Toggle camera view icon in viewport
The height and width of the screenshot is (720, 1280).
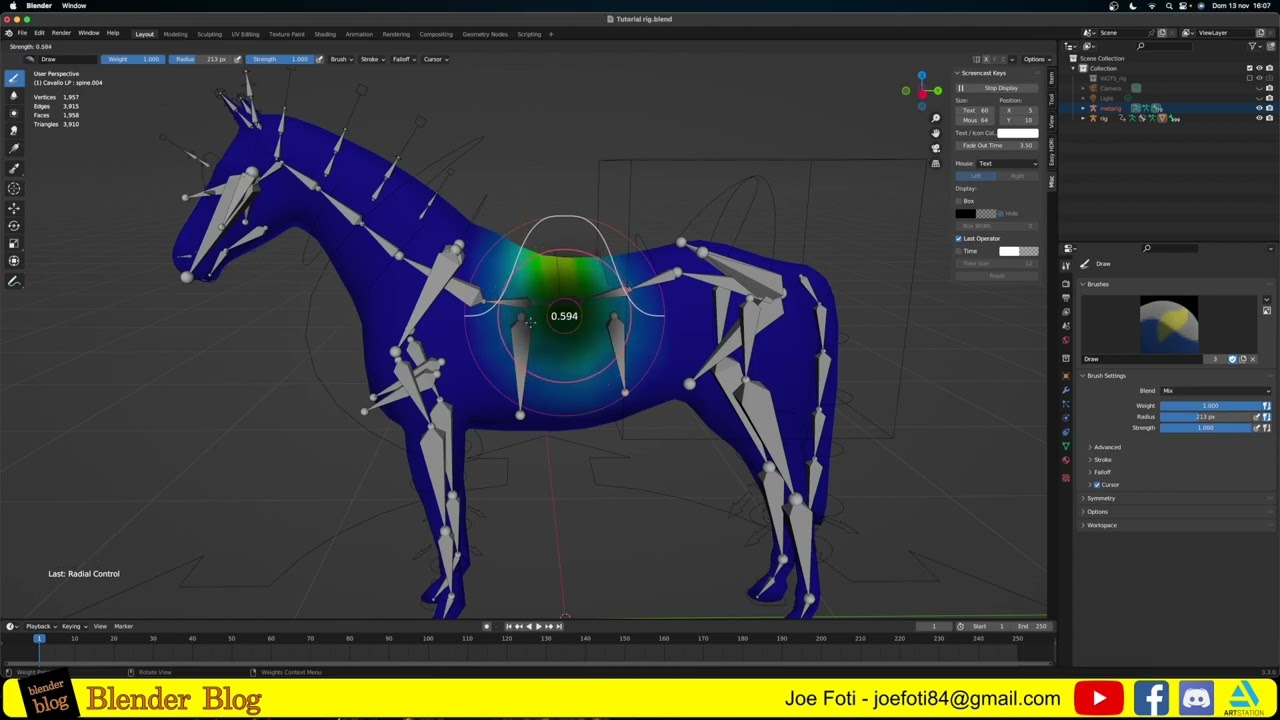(935, 148)
